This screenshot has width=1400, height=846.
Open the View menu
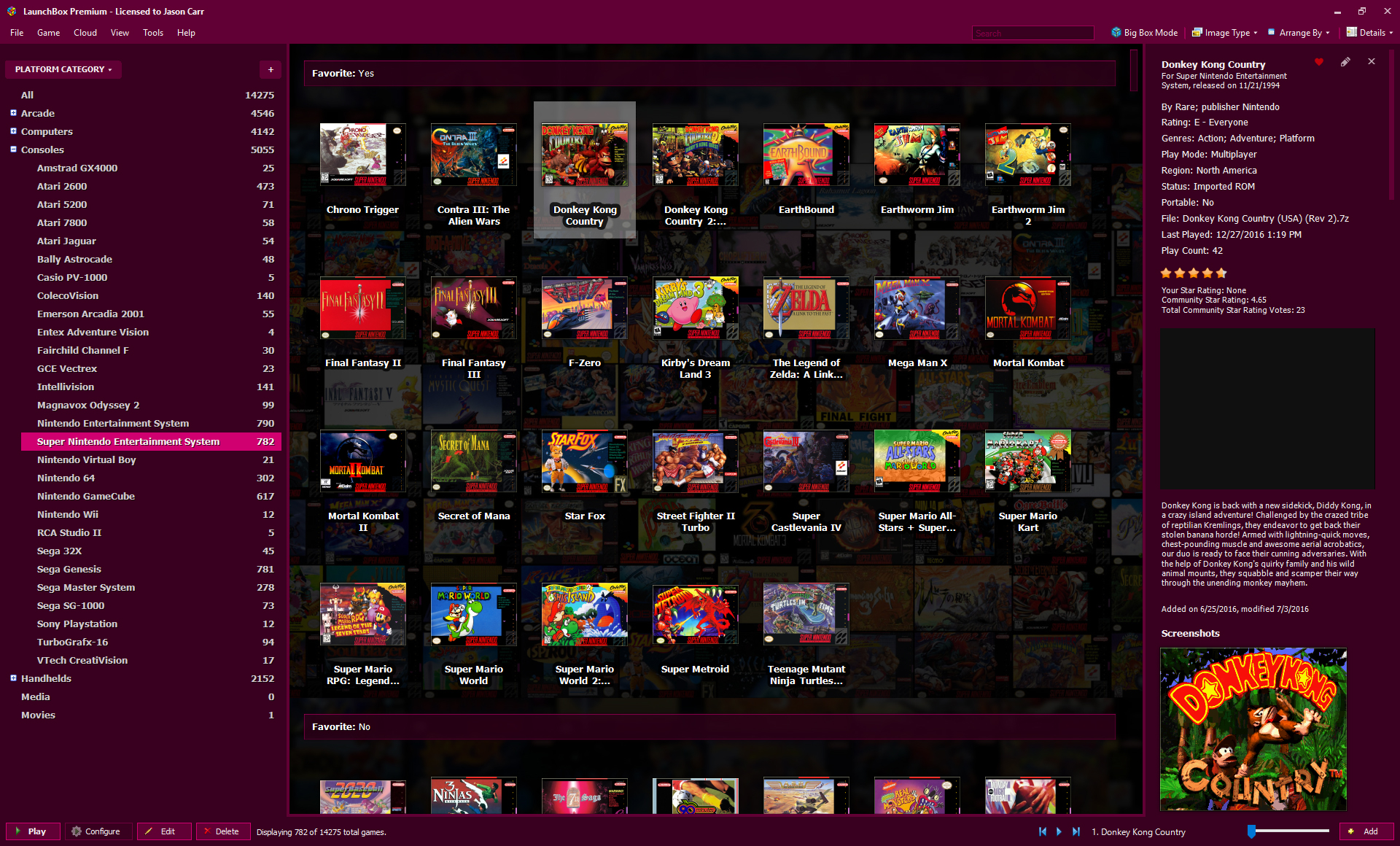[x=120, y=33]
